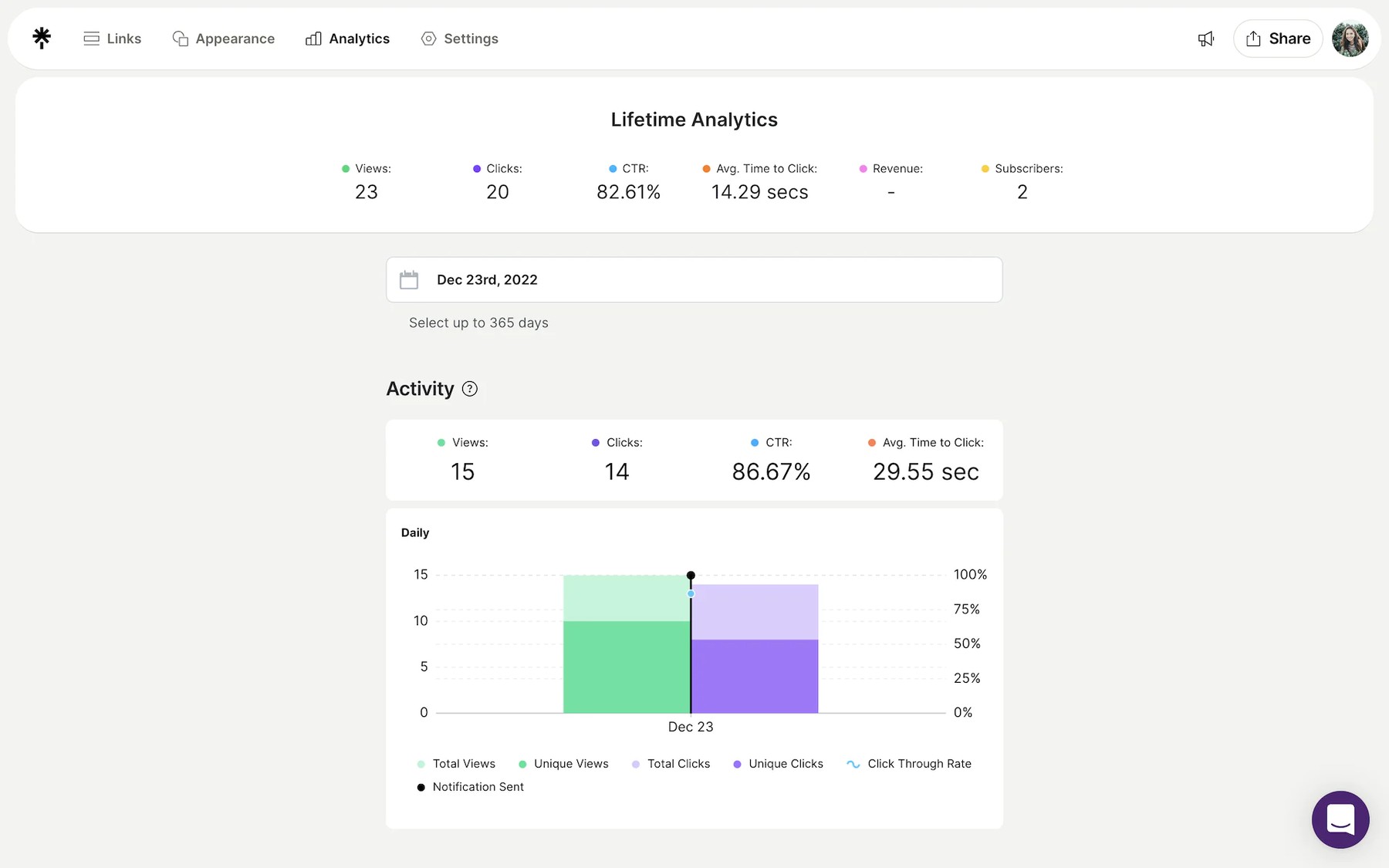Toggle Unique Clicks series visibility
Image resolution: width=1389 pixels, height=868 pixels.
click(x=778, y=763)
